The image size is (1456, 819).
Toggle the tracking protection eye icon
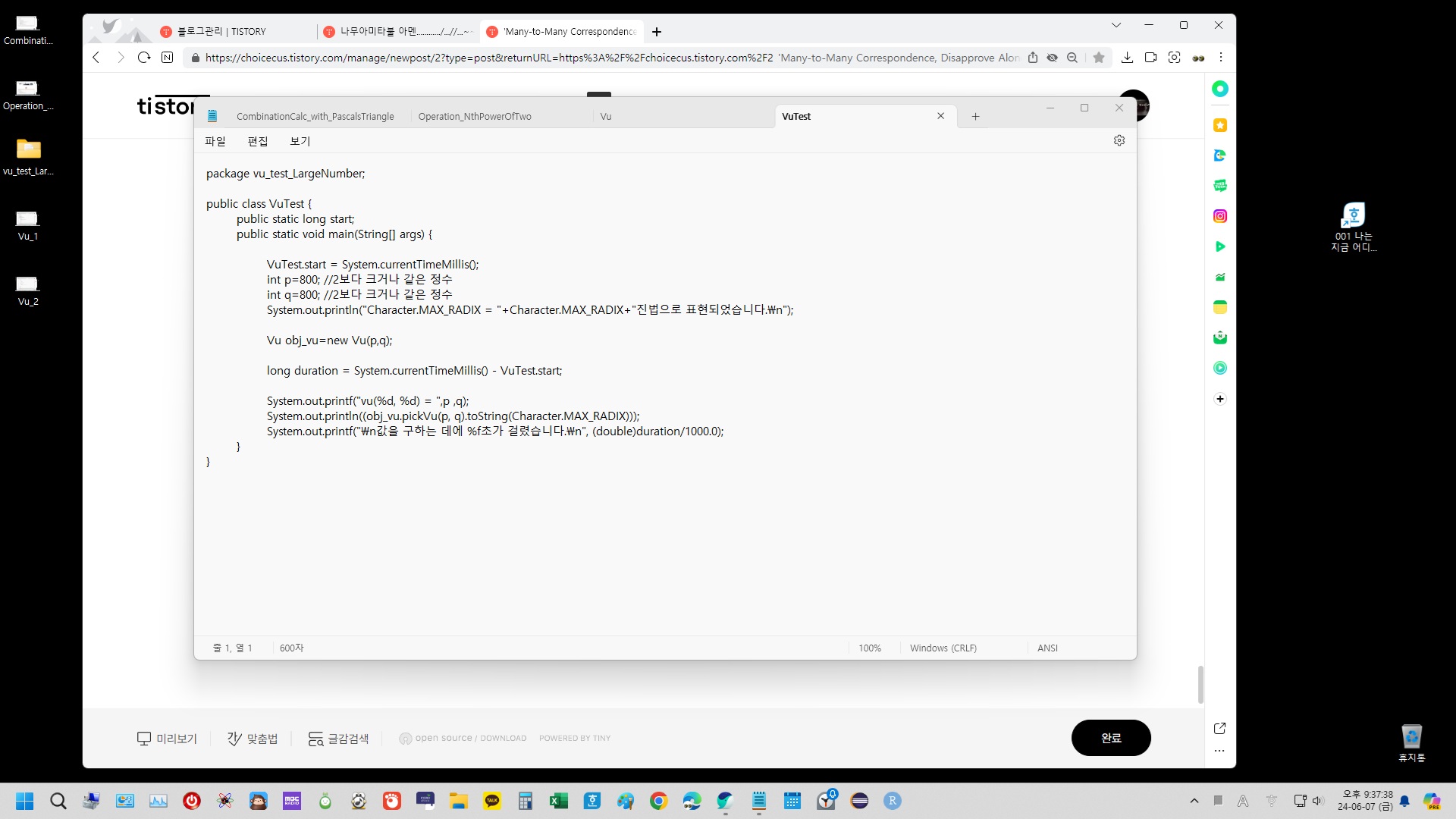tap(1052, 58)
